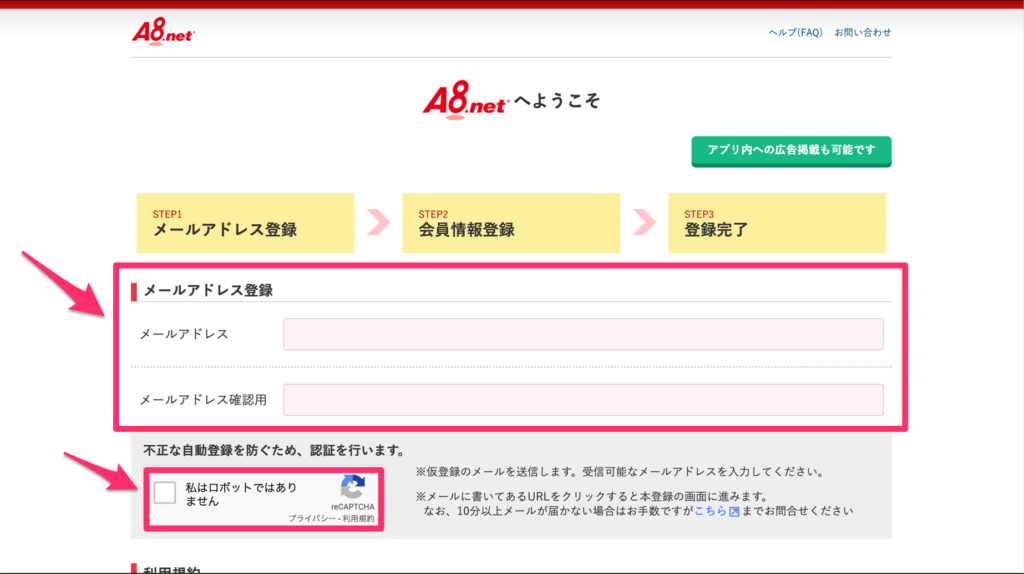Image resolution: width=1024 pixels, height=574 pixels.
Task: Click the reCAPTCHA logo icon
Action: pyautogui.click(x=352, y=488)
